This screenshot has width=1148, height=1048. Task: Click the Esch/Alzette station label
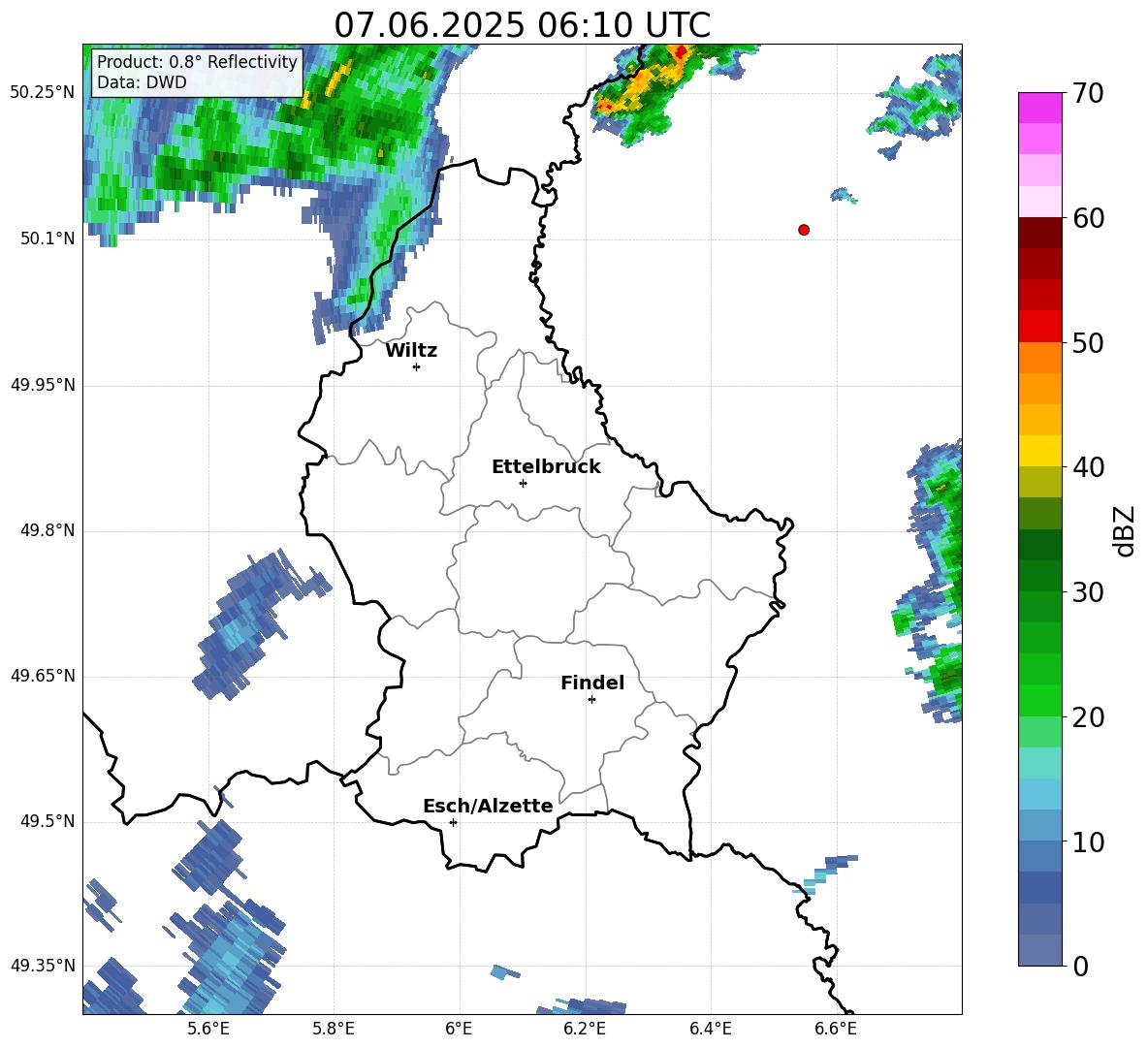click(x=489, y=806)
